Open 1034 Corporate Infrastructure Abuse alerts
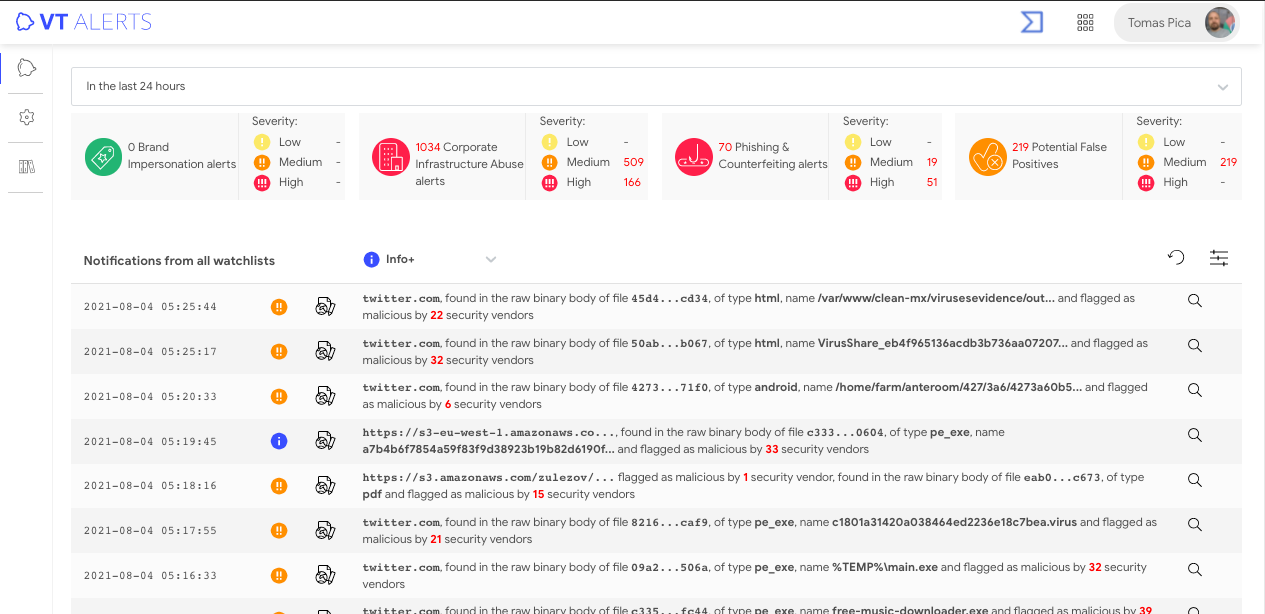 tap(469, 164)
